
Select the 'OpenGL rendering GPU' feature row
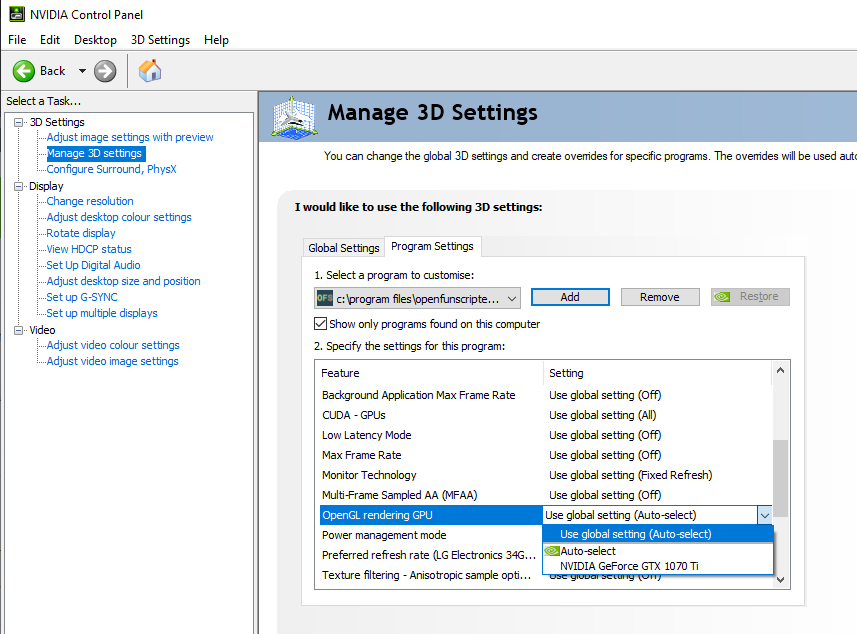(x=431, y=515)
